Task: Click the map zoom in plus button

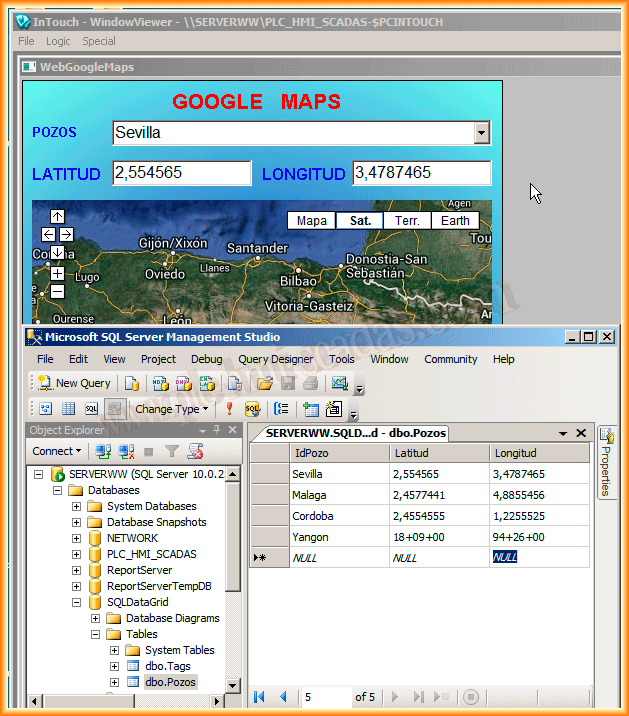Action: tap(57, 273)
